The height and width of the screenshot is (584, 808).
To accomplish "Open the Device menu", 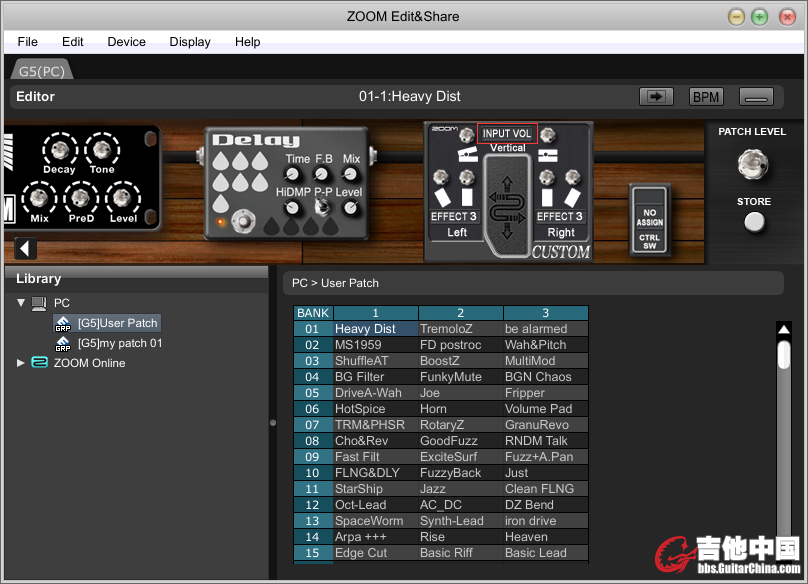I will pyautogui.click(x=127, y=42).
